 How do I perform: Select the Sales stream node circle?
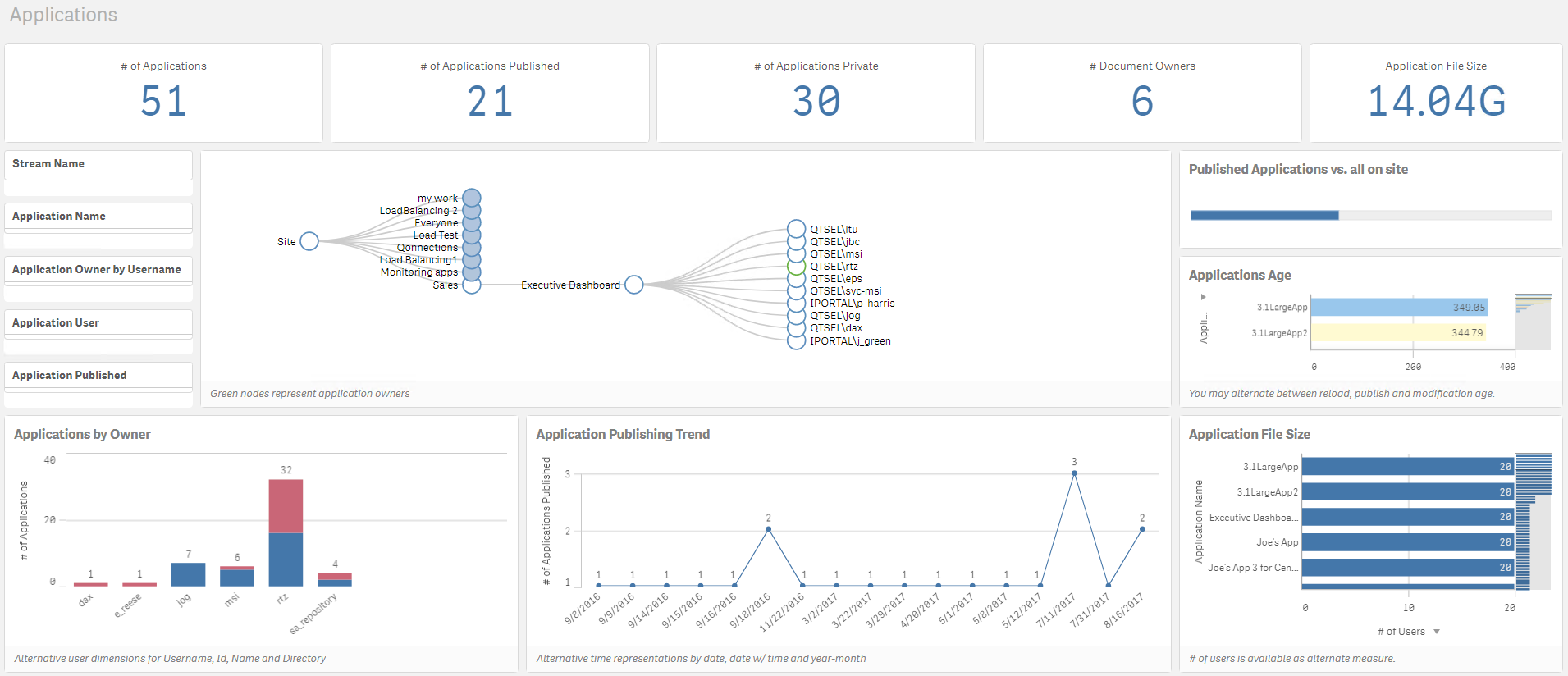pyautogui.click(x=472, y=285)
